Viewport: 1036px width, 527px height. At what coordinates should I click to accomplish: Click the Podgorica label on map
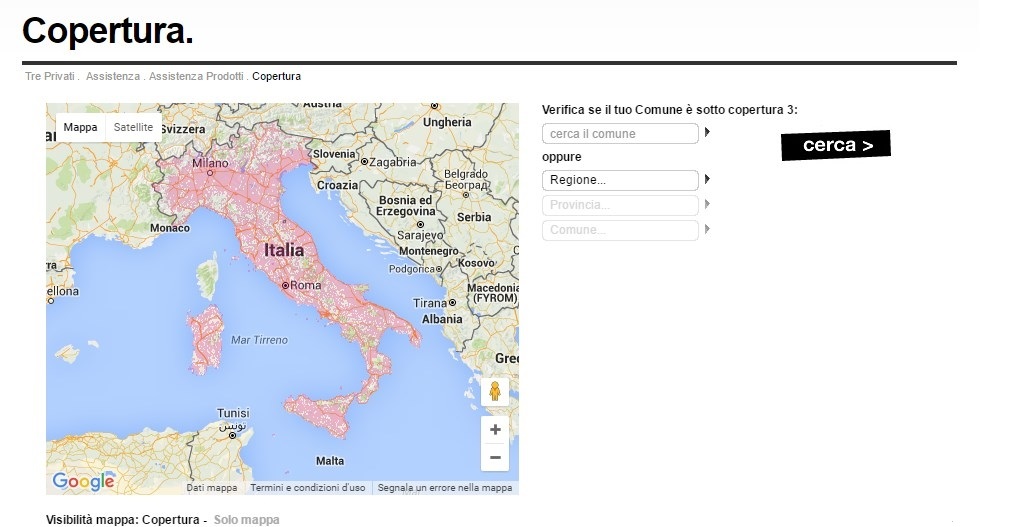pos(412,269)
